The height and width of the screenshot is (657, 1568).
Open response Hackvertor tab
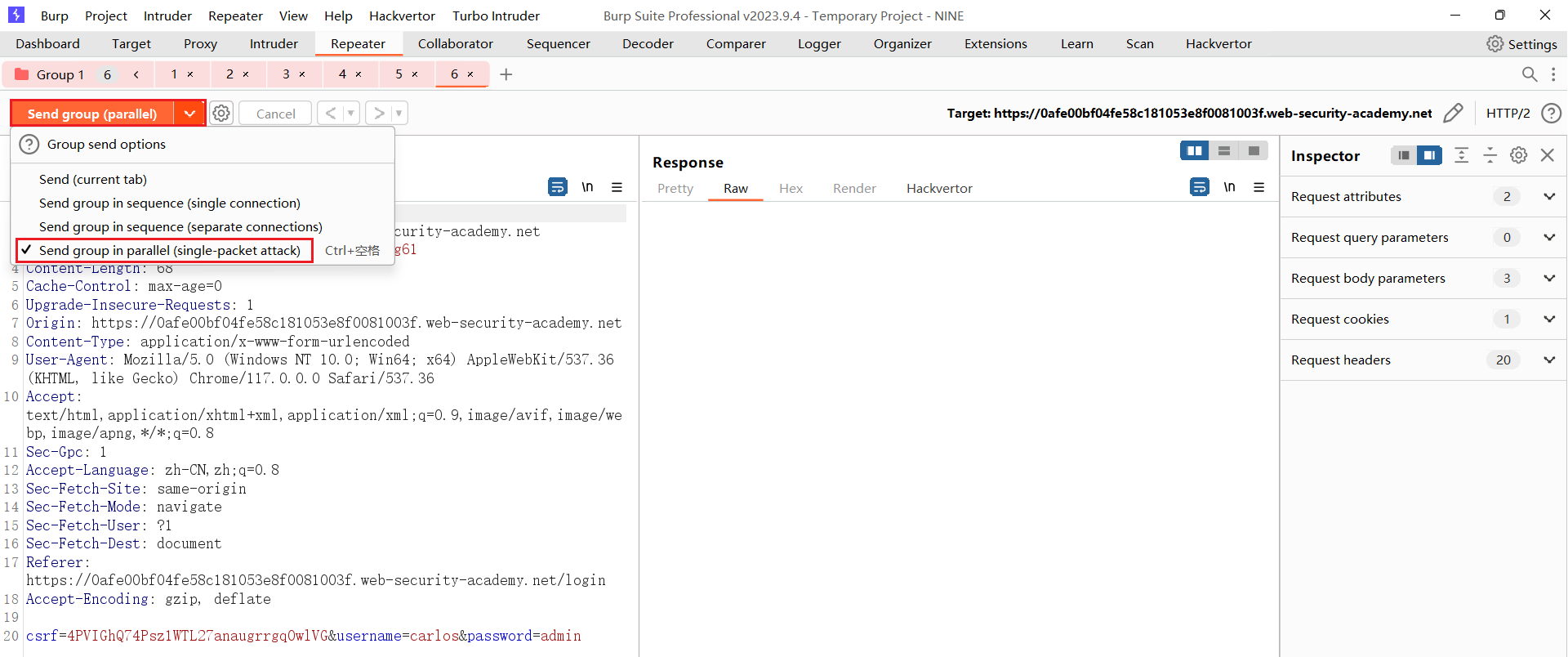point(939,188)
